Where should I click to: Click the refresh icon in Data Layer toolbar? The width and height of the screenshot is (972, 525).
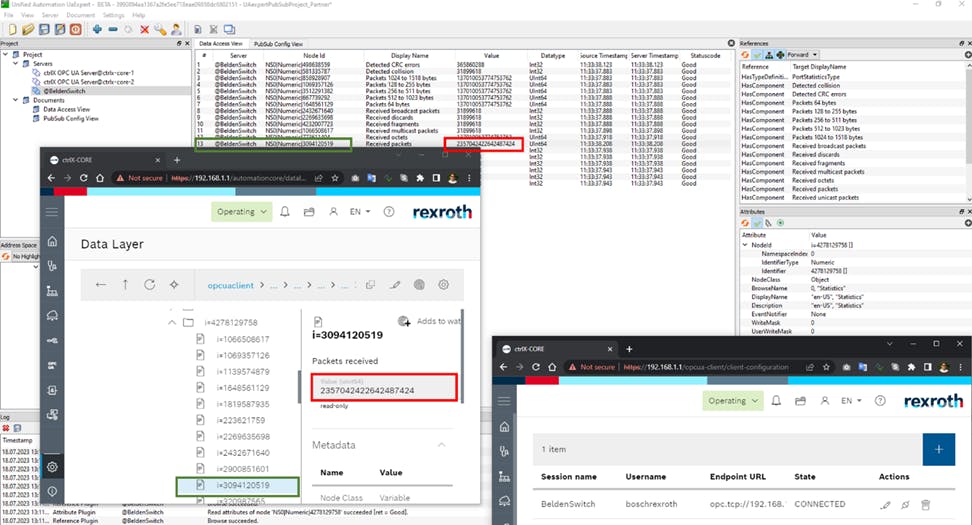pyautogui.click(x=149, y=285)
